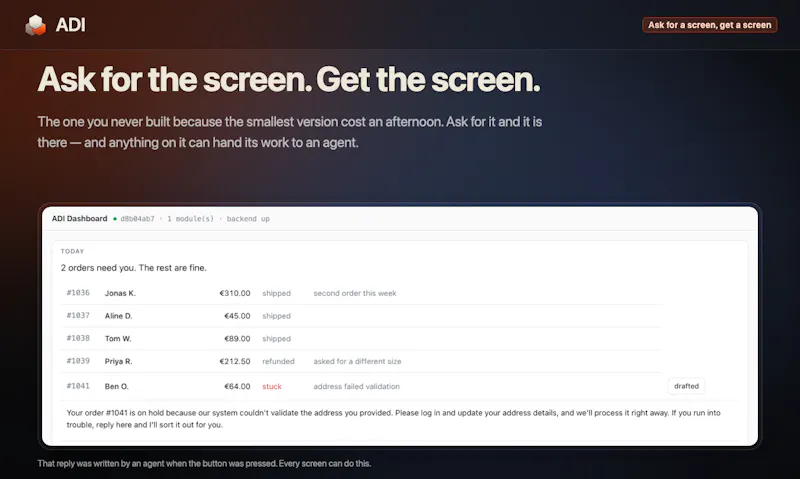Click the amount '€64.00'
Screen dimensions: 800x479
click(237, 387)
